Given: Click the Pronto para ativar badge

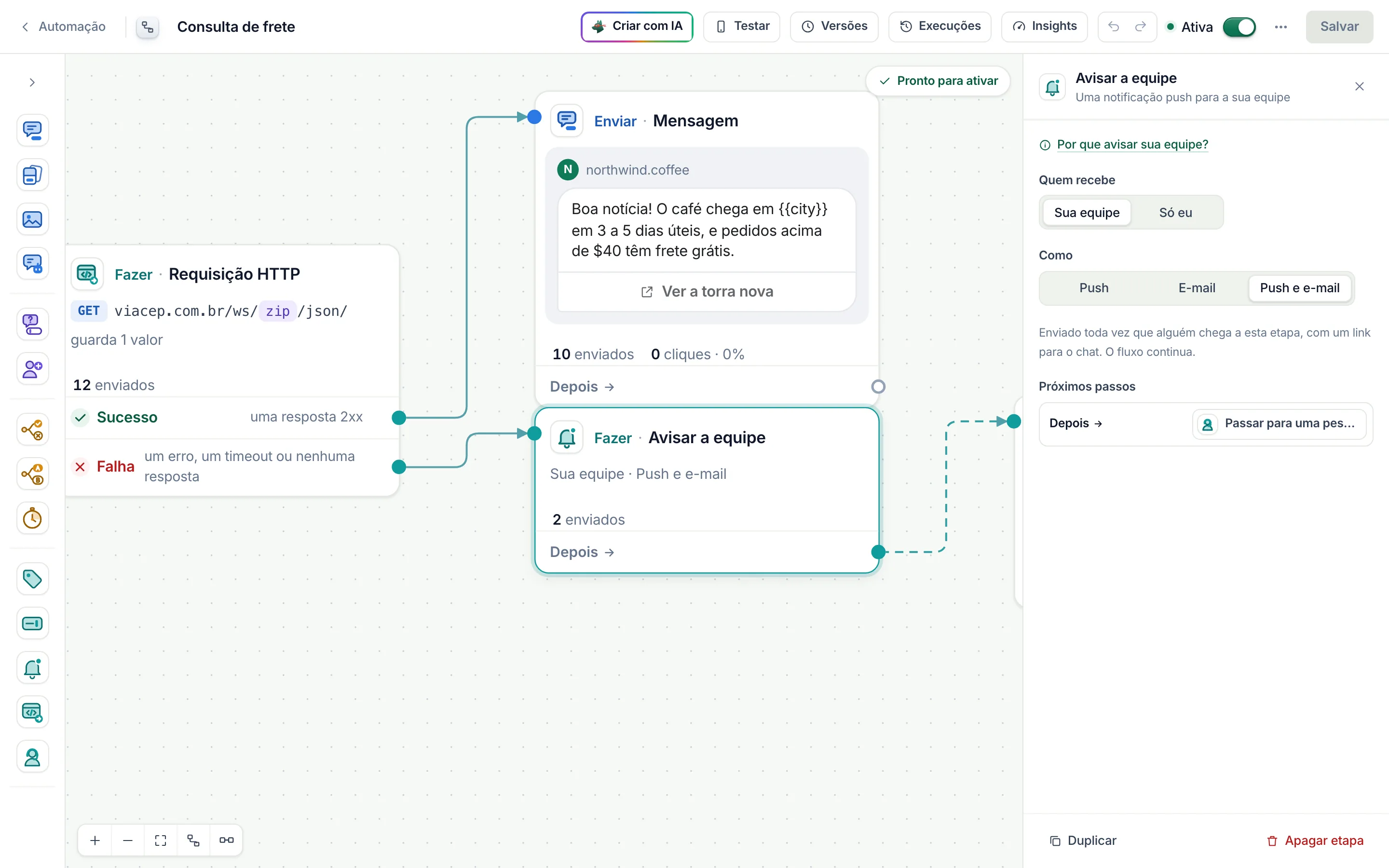Looking at the screenshot, I should tap(938, 81).
